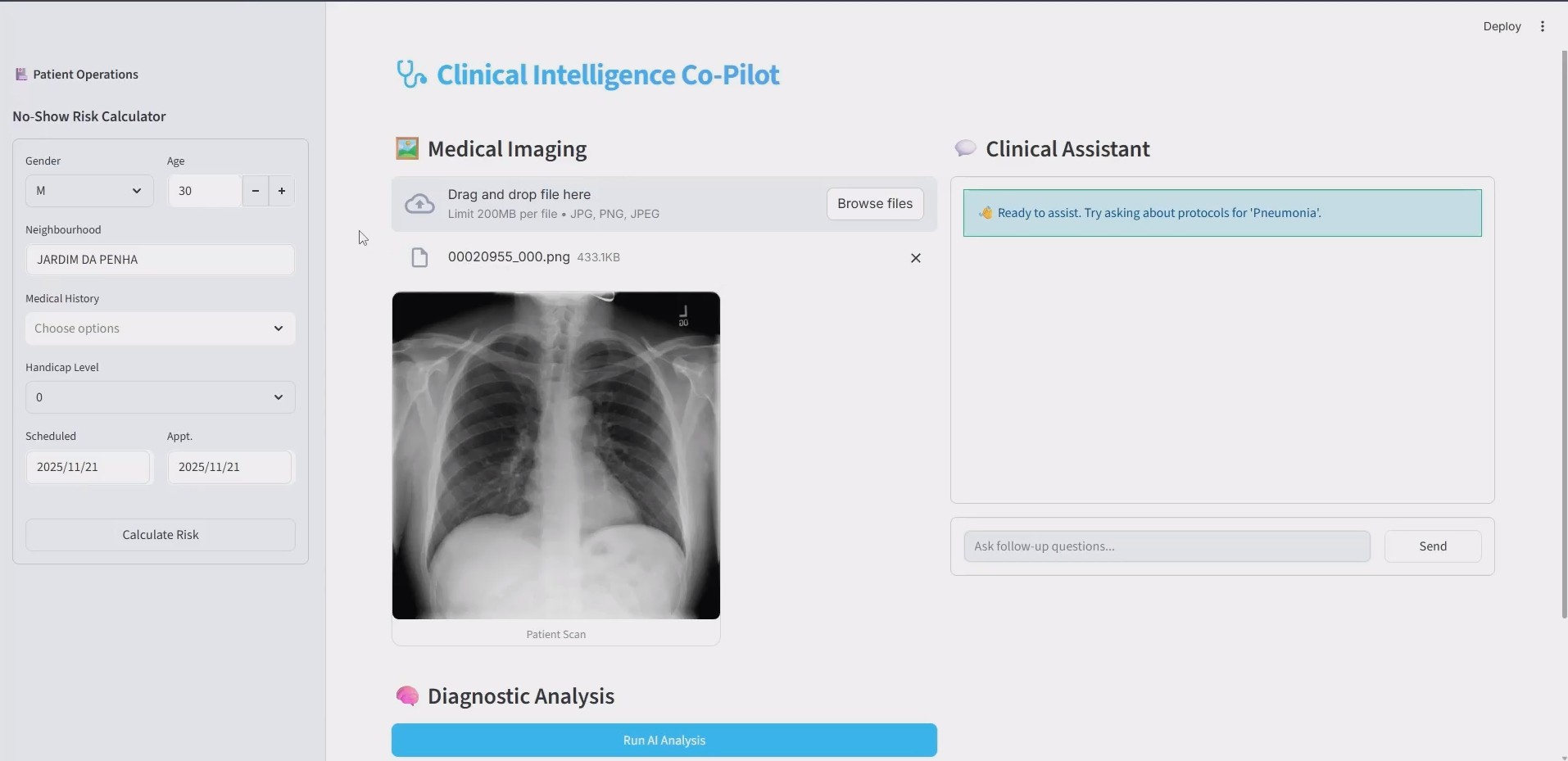Decrease Age using the minus stepper

(x=255, y=191)
